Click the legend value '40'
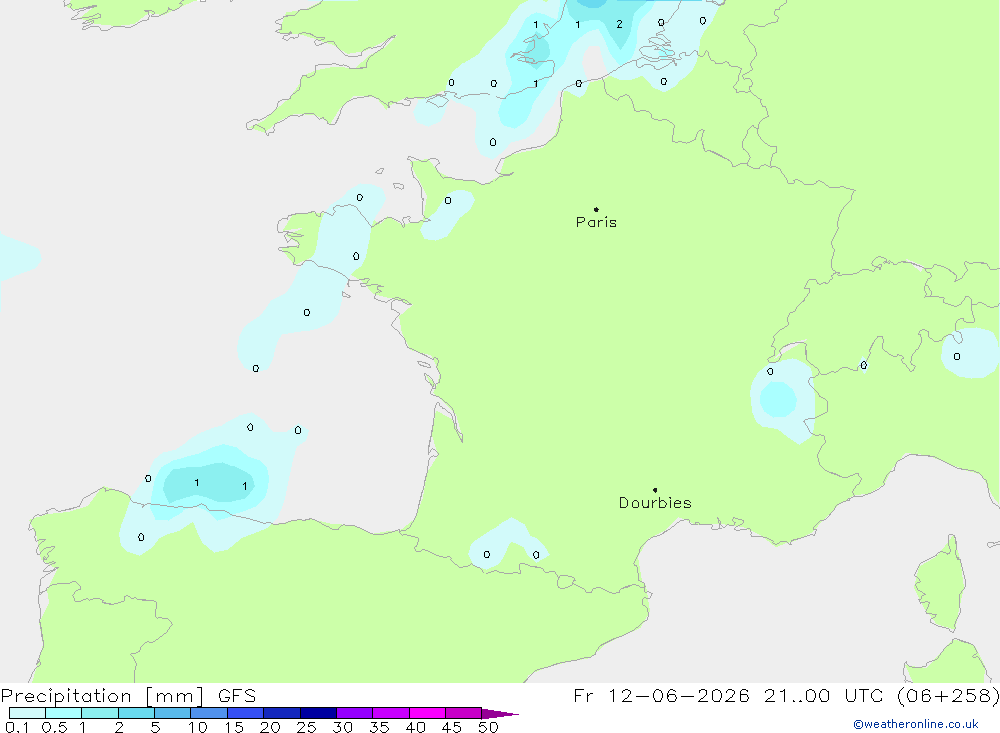Image resolution: width=1000 pixels, height=733 pixels. pyautogui.click(x=415, y=727)
